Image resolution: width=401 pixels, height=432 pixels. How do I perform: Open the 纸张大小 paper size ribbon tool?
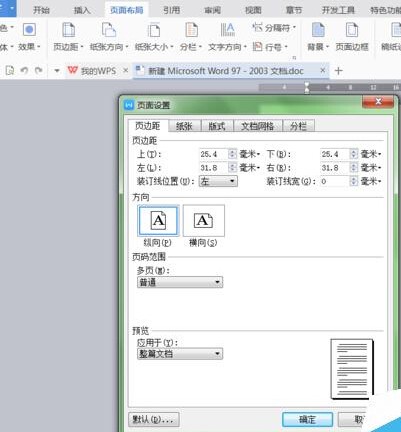[154, 37]
